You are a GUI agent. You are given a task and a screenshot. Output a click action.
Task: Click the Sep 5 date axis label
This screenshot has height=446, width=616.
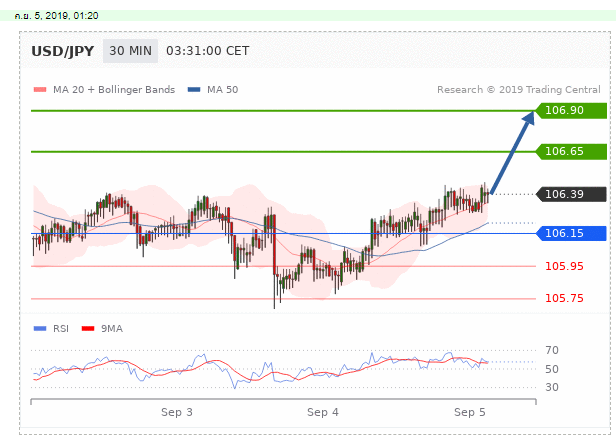[x=469, y=412]
